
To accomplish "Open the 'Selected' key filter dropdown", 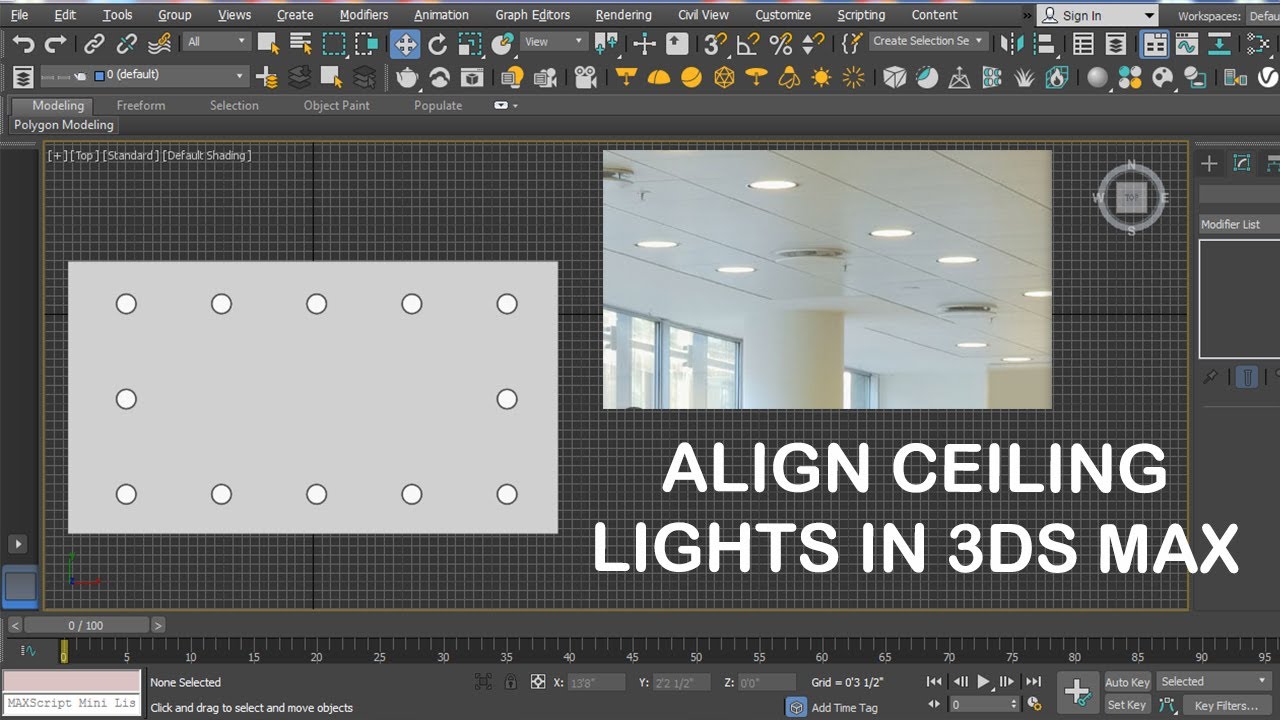I will 1214,681.
